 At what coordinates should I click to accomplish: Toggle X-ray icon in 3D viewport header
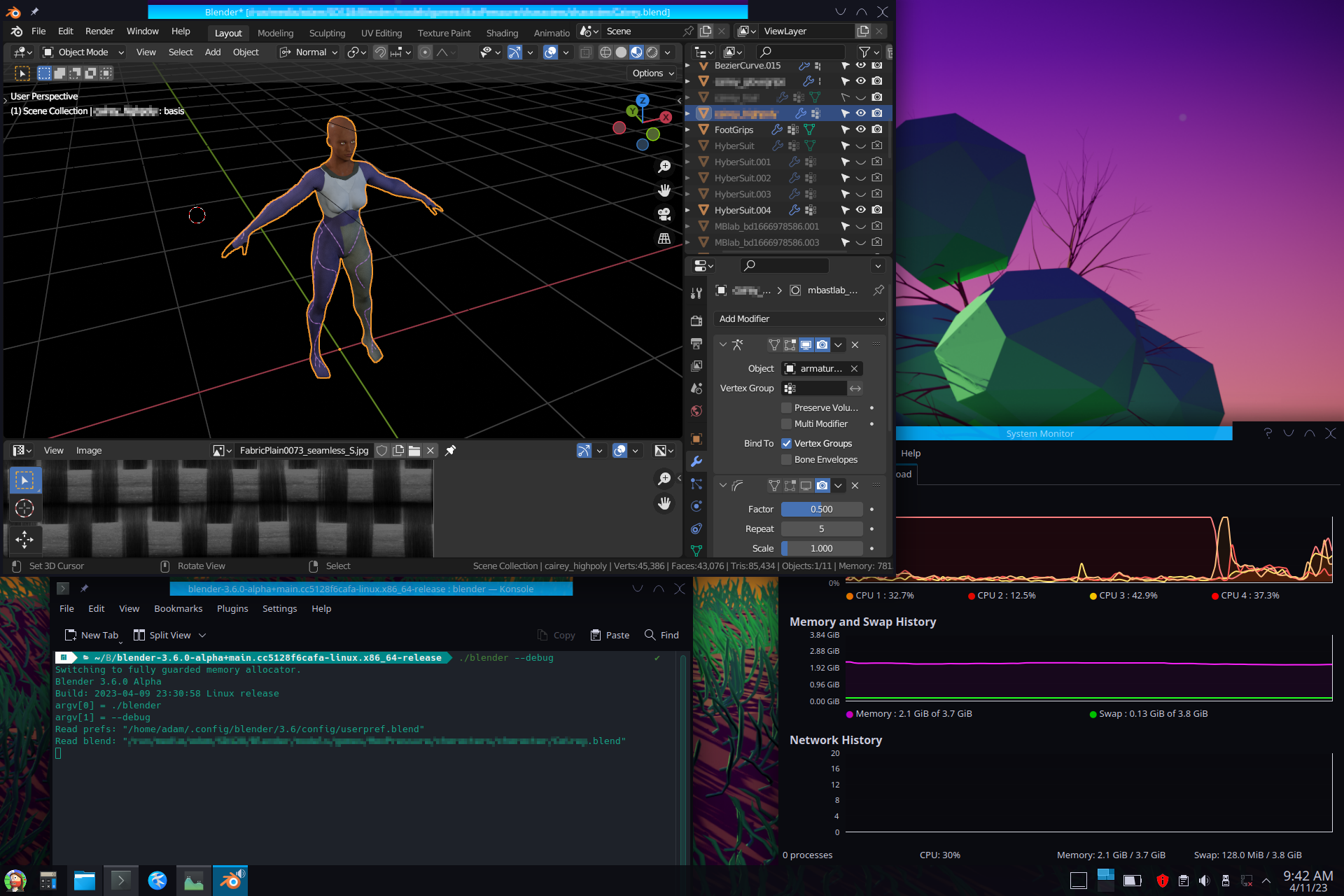[x=586, y=52]
